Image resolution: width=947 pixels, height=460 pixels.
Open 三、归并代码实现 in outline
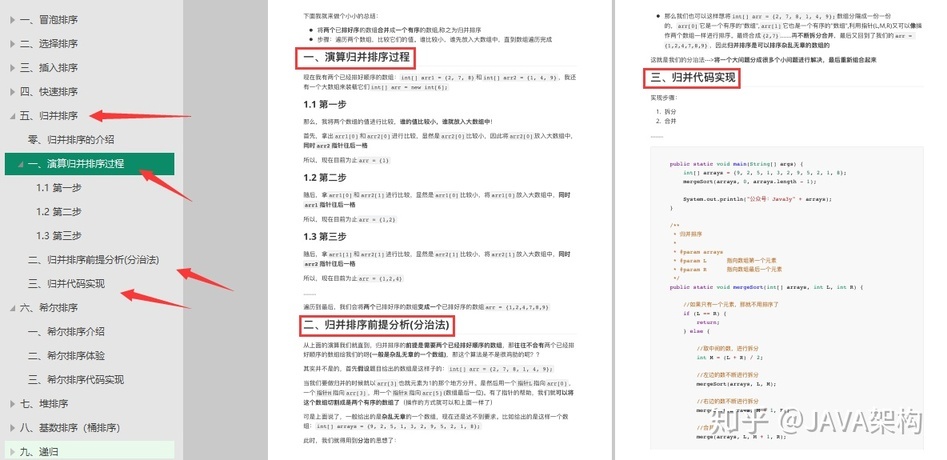[x=66, y=284]
